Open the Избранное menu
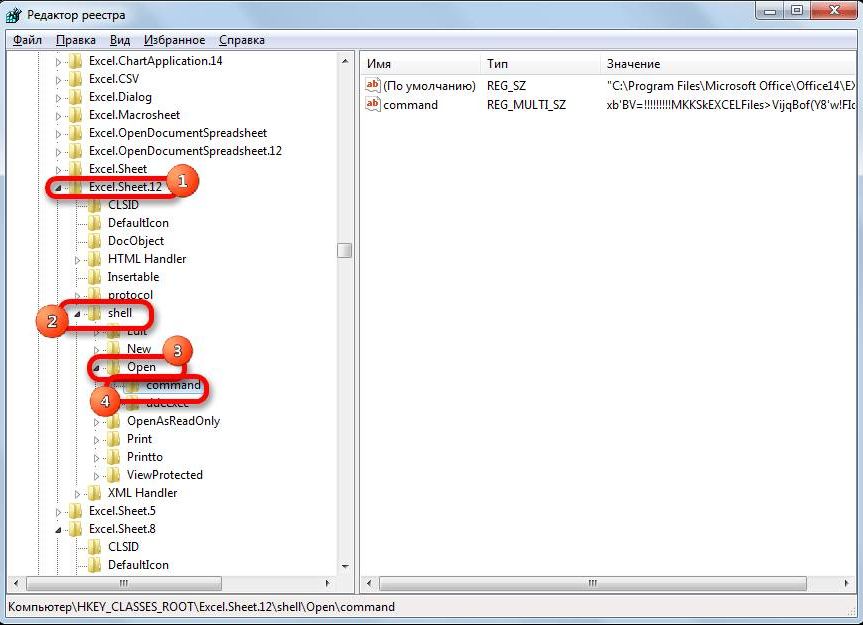Image resolution: width=863 pixels, height=625 pixels. point(174,40)
